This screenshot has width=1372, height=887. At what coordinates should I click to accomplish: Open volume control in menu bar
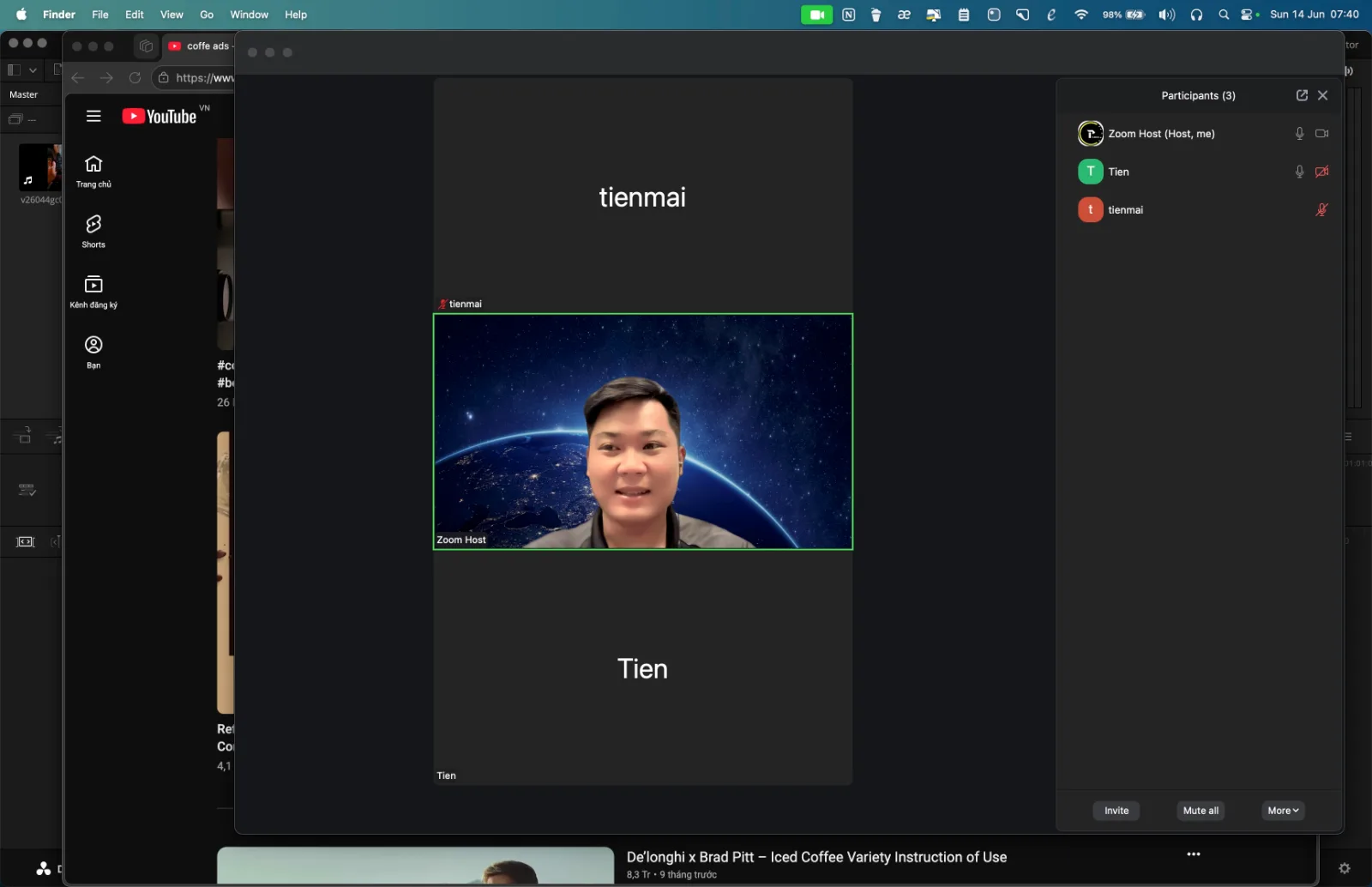[x=1166, y=15]
